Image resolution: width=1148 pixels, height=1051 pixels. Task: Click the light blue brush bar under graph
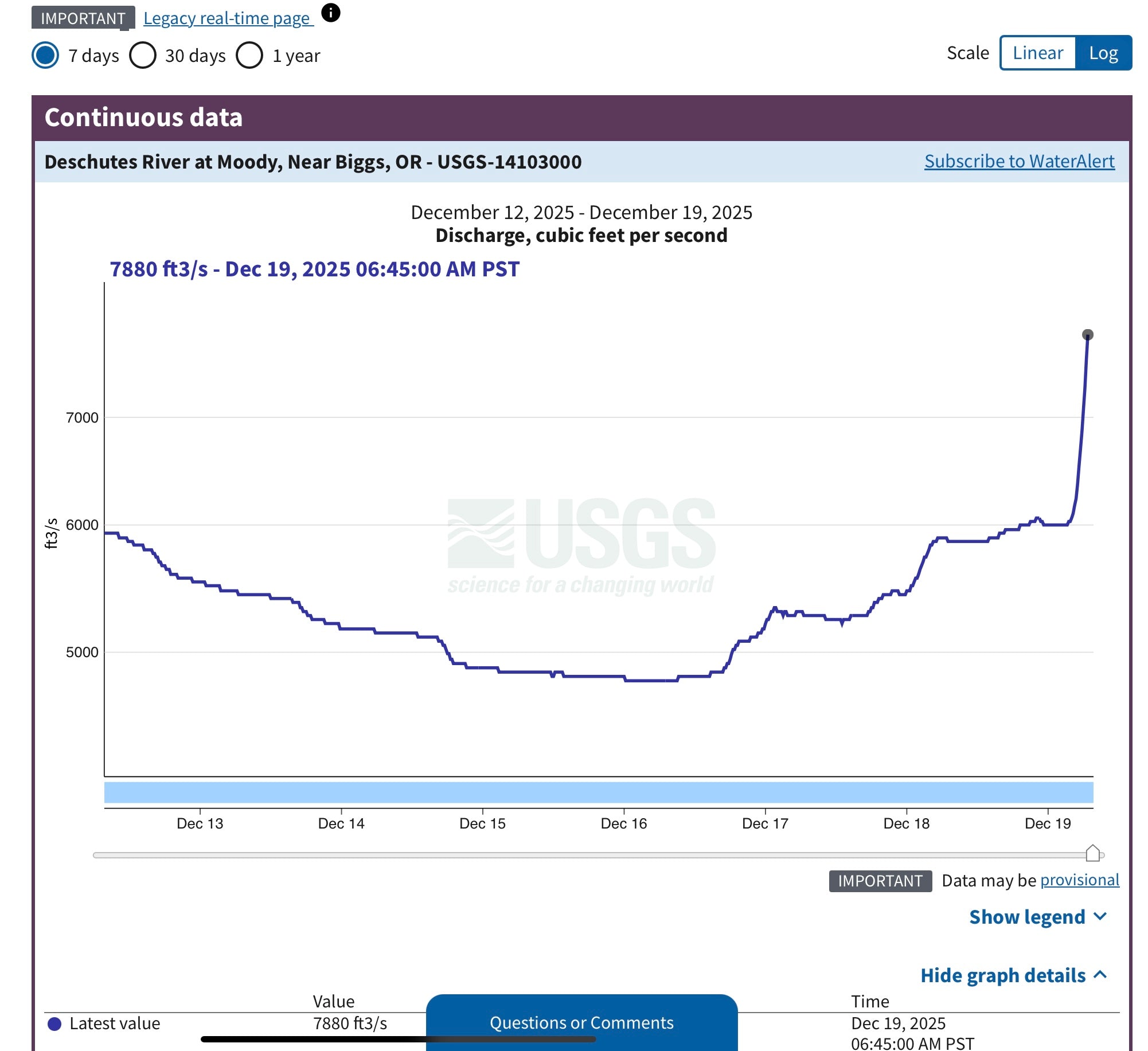click(598, 792)
